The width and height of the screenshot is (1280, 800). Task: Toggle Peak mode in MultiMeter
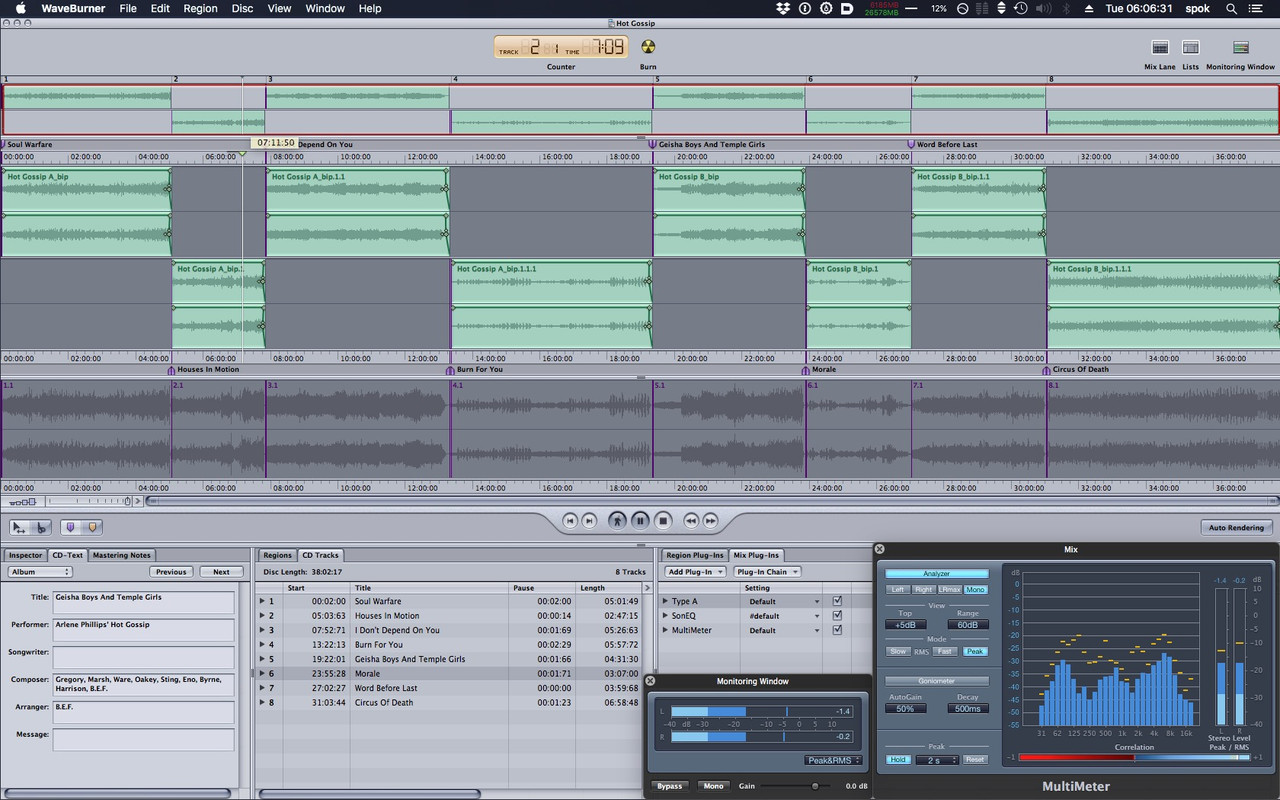(x=975, y=651)
